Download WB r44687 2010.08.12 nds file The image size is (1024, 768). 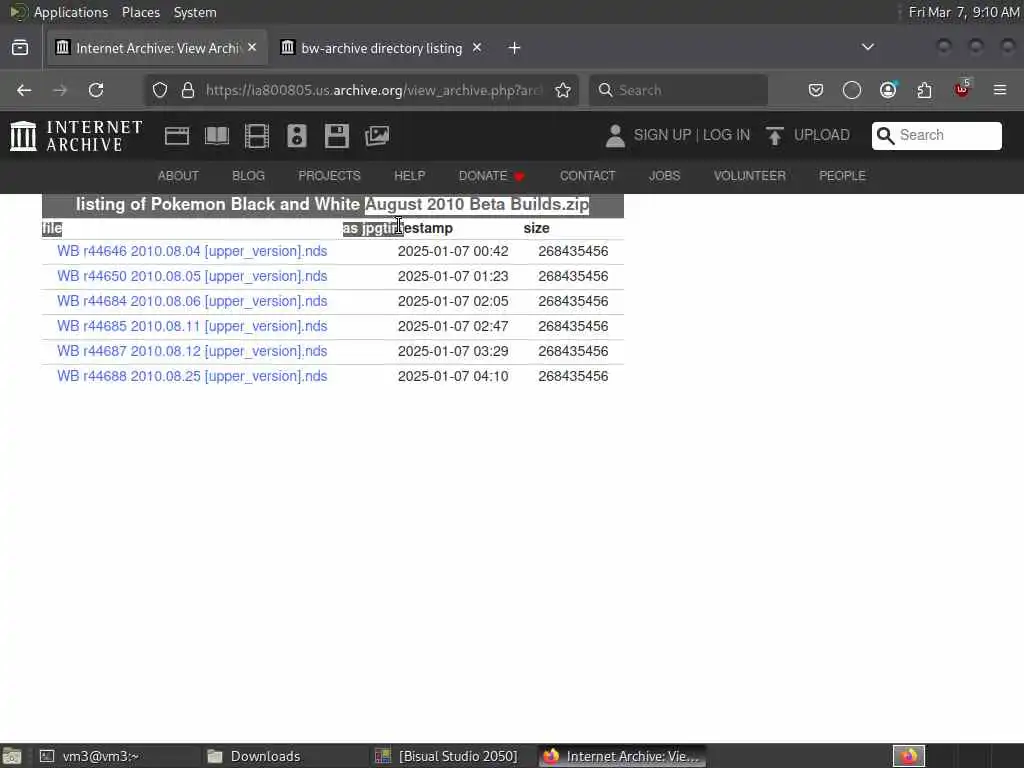[x=192, y=351]
